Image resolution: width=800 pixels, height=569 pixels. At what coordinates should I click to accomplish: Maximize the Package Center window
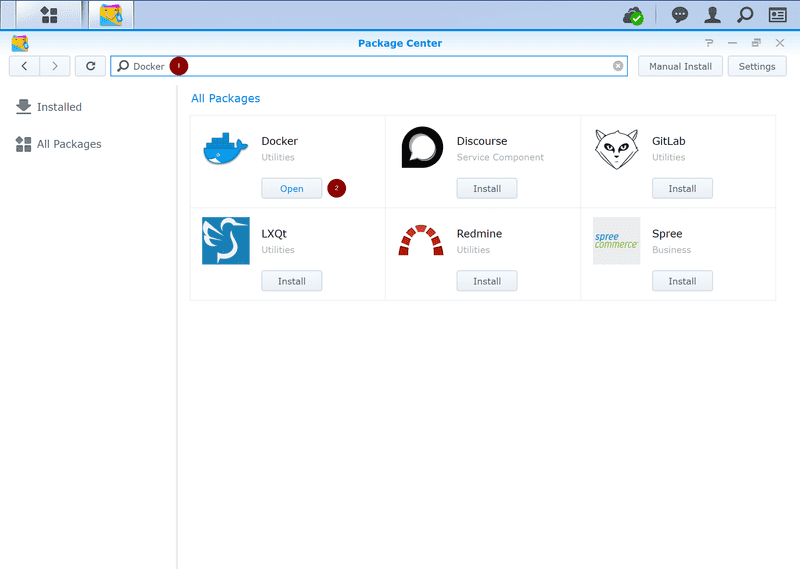756,43
